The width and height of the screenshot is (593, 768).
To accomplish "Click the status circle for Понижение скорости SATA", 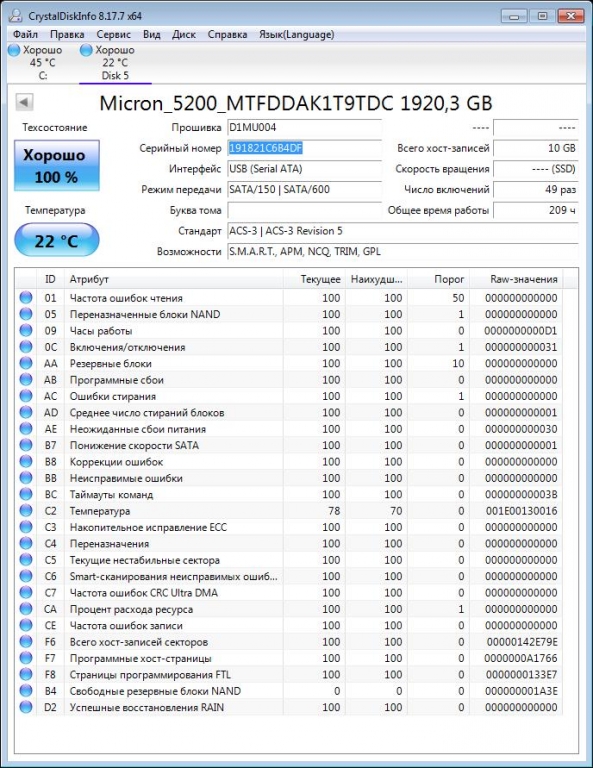I will 26,445.
